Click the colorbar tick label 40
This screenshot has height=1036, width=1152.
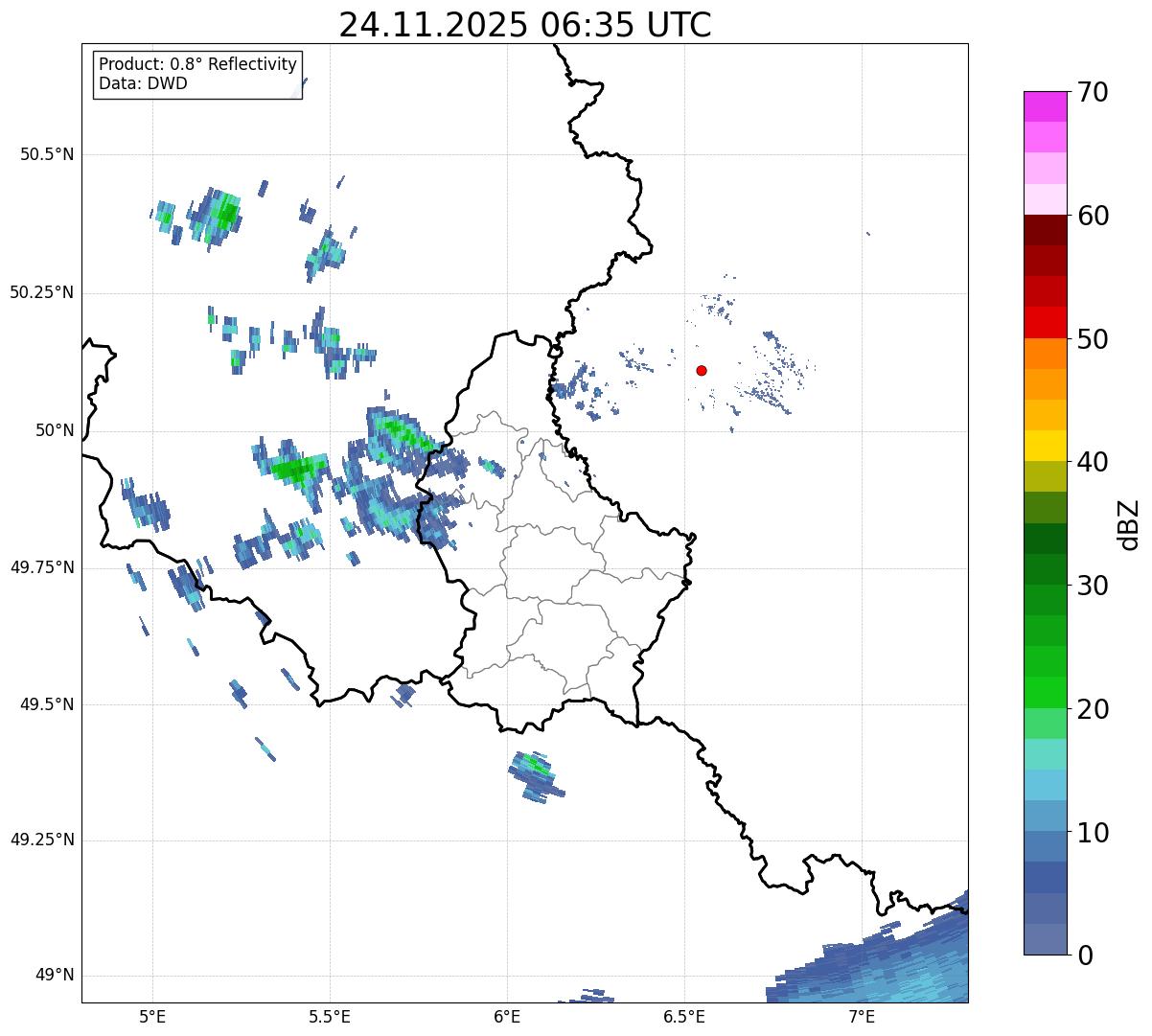[x=1093, y=462]
